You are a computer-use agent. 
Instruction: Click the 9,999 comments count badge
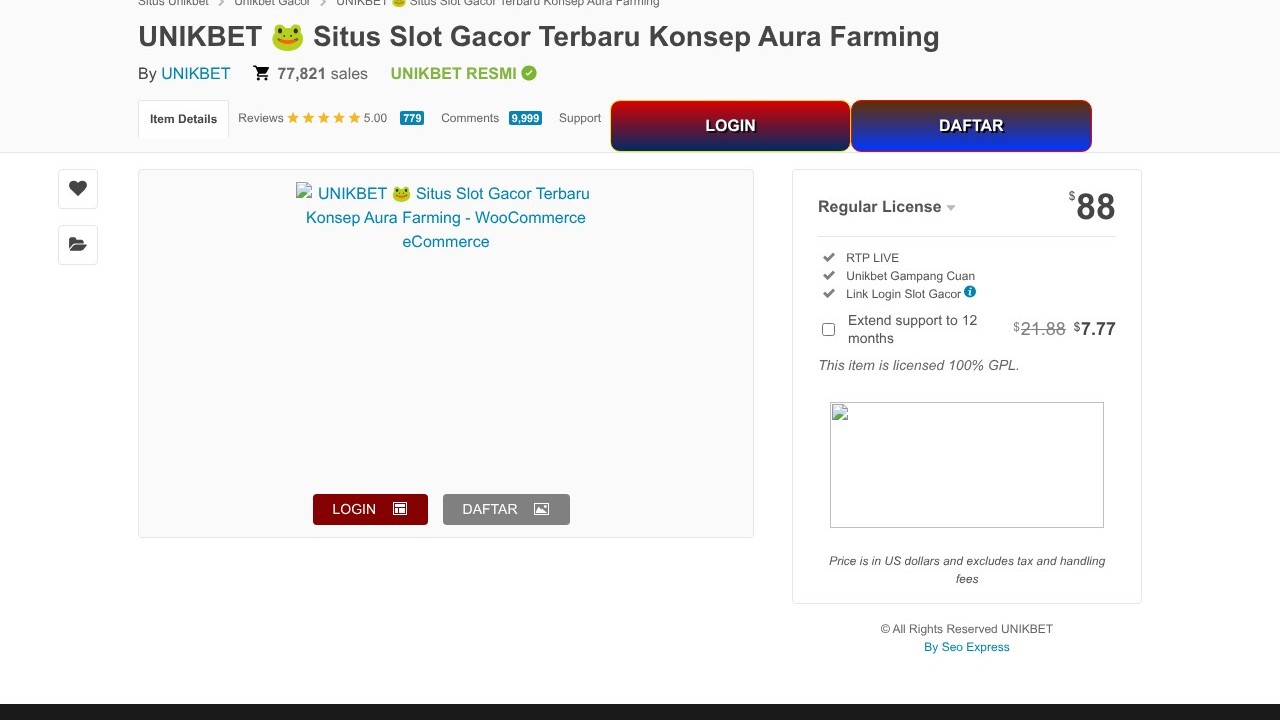(x=525, y=118)
